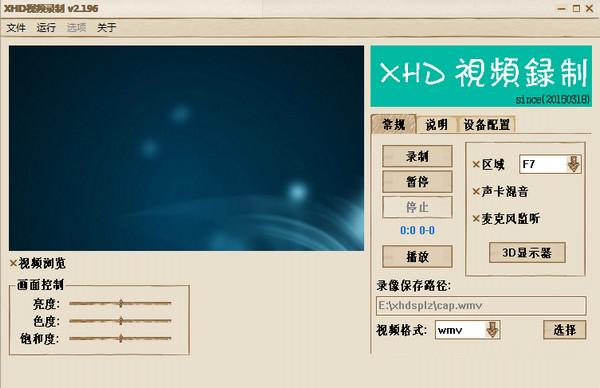The height and width of the screenshot is (388, 600).
Task: Click the 播放 play button
Action: (x=417, y=256)
